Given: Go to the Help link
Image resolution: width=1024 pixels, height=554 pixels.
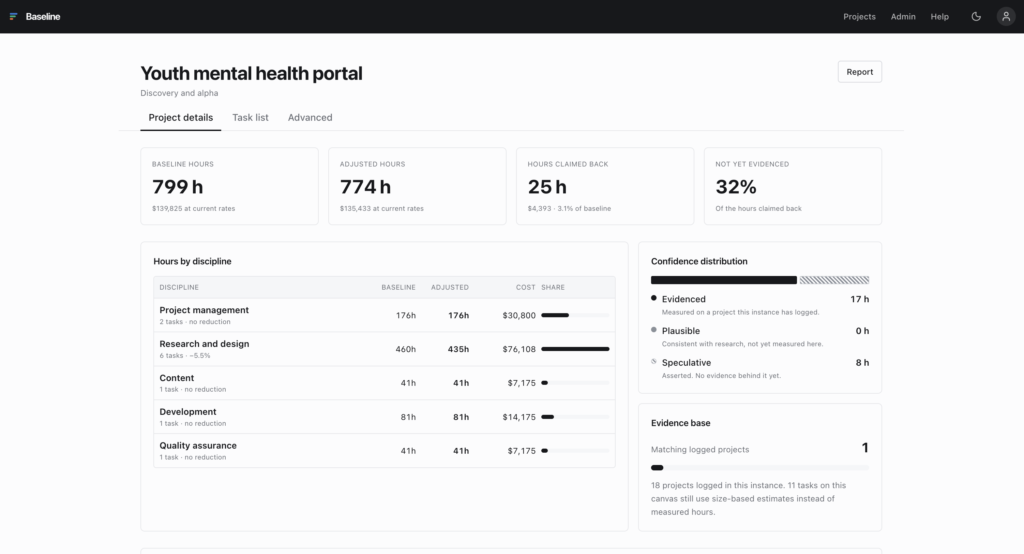Looking at the screenshot, I should pos(939,16).
